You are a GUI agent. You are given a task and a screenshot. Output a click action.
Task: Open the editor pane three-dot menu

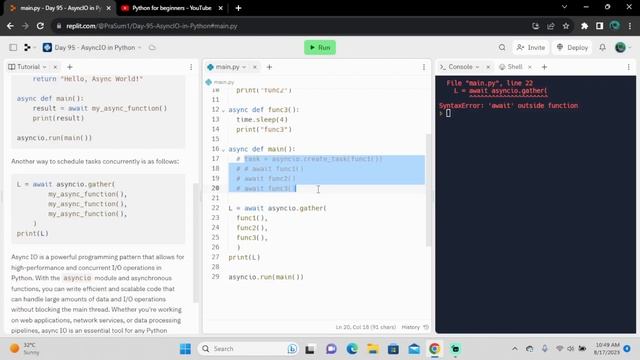point(424,67)
